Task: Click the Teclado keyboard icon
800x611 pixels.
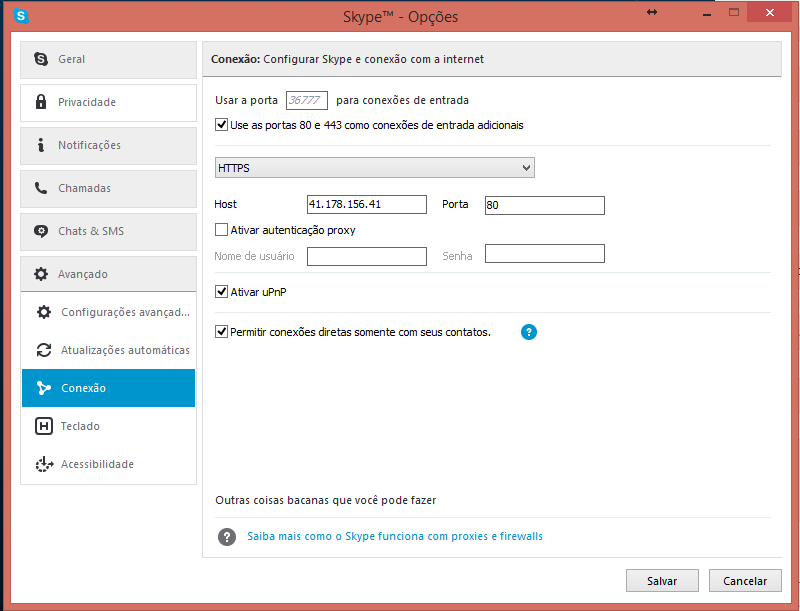Action: click(44, 426)
